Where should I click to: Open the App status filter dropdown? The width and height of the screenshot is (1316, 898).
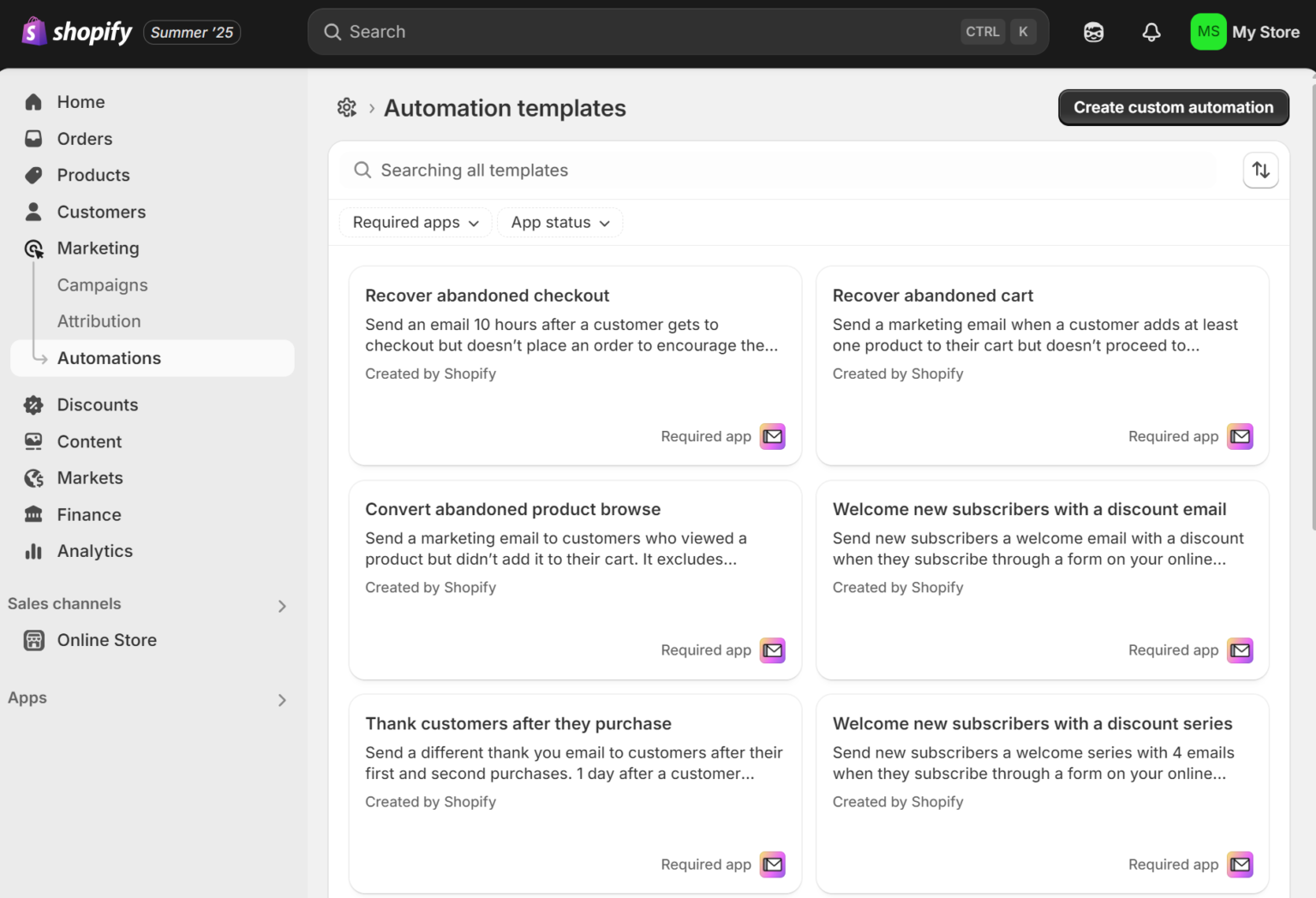point(560,223)
